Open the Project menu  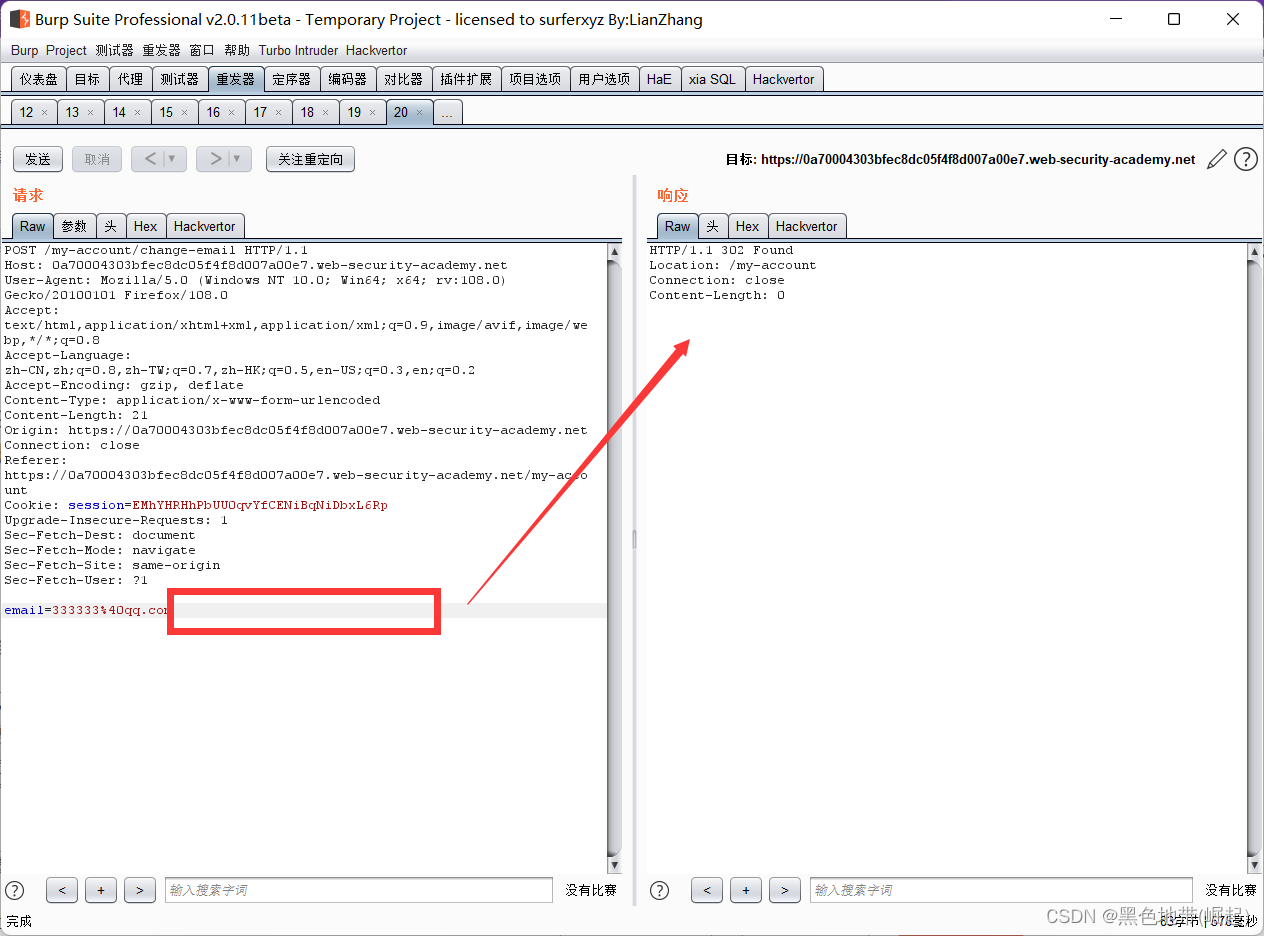66,50
